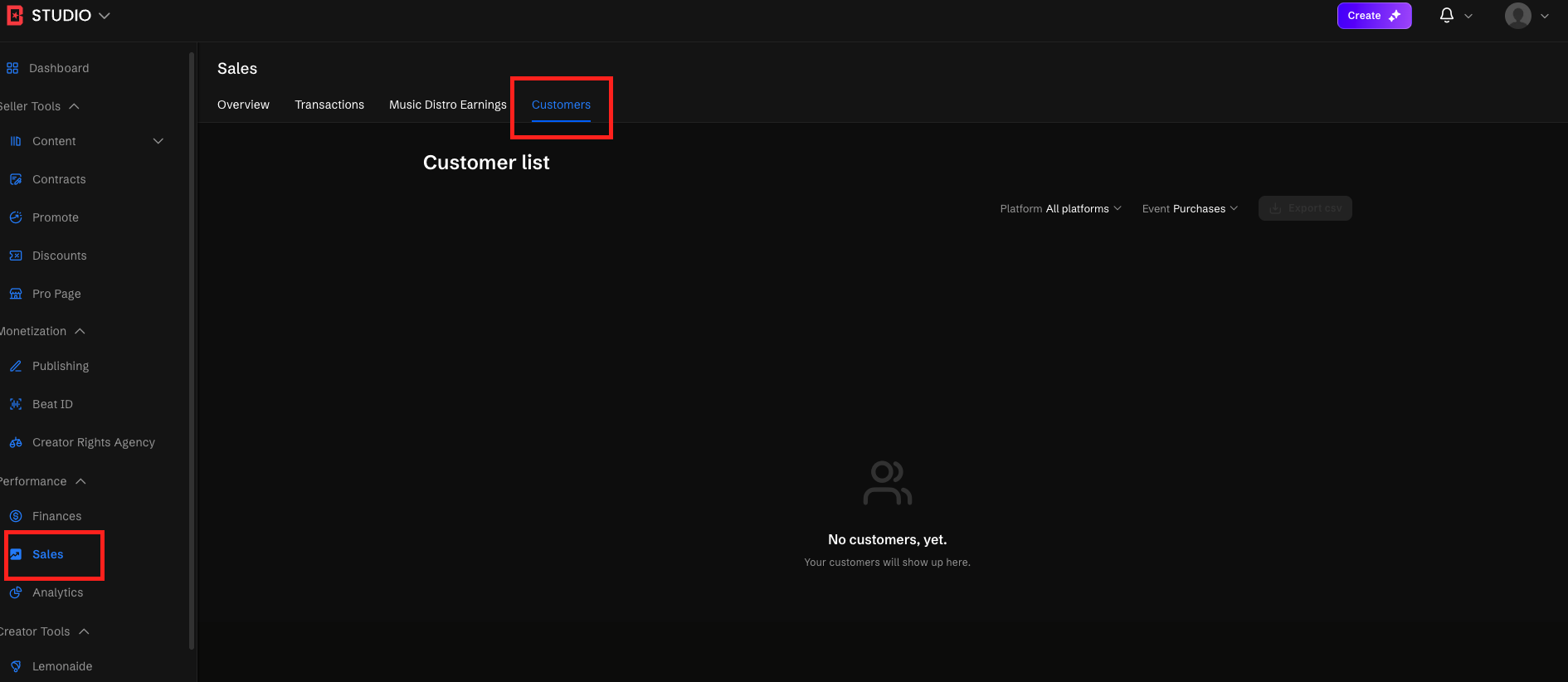Open the Music Distro Earnings tab
This screenshot has width=1568, height=682.
pyautogui.click(x=447, y=105)
